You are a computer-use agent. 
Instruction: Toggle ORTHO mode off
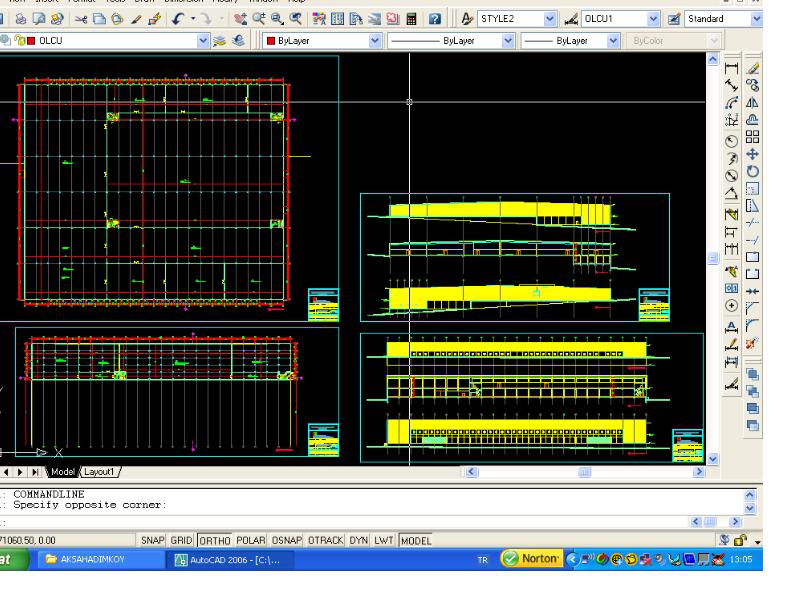pyautogui.click(x=215, y=540)
